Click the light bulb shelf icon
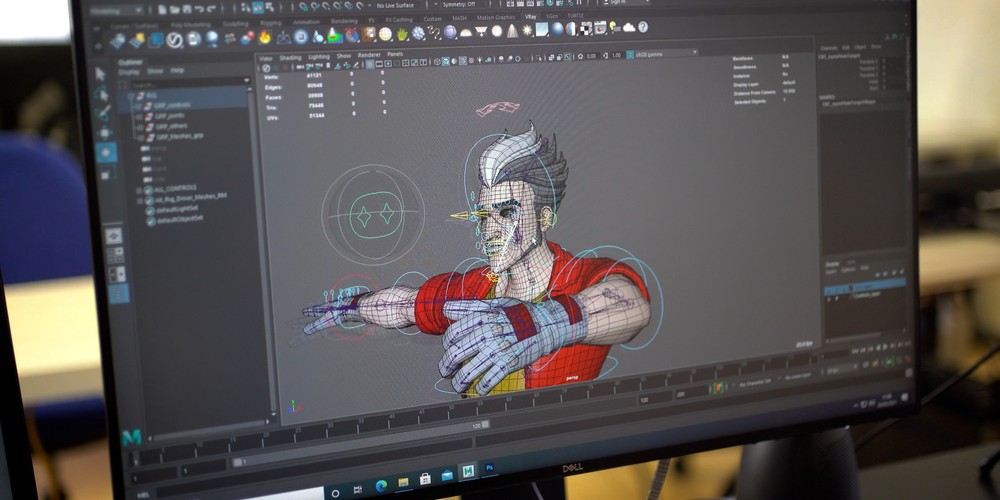 coord(614,27)
